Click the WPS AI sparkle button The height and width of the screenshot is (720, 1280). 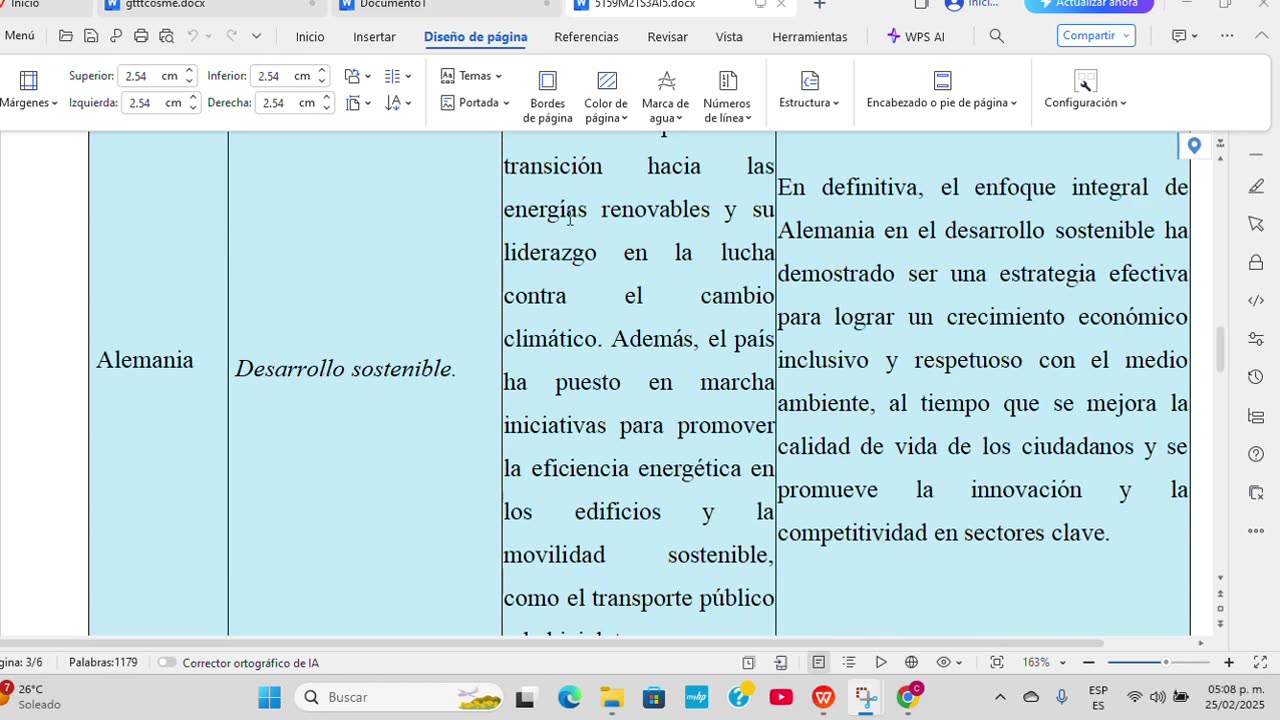[915, 36]
